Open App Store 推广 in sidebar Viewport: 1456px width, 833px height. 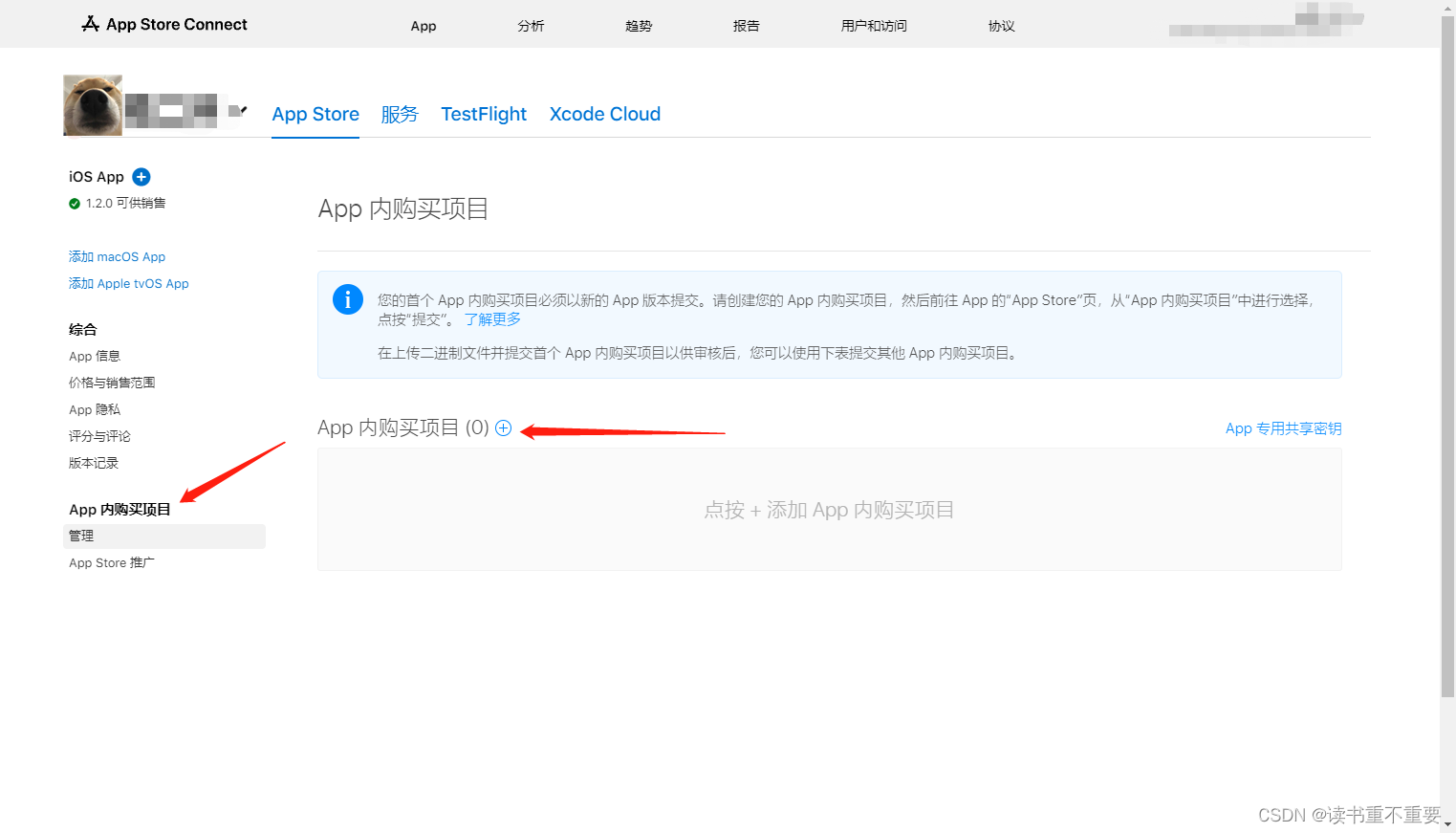(x=112, y=562)
